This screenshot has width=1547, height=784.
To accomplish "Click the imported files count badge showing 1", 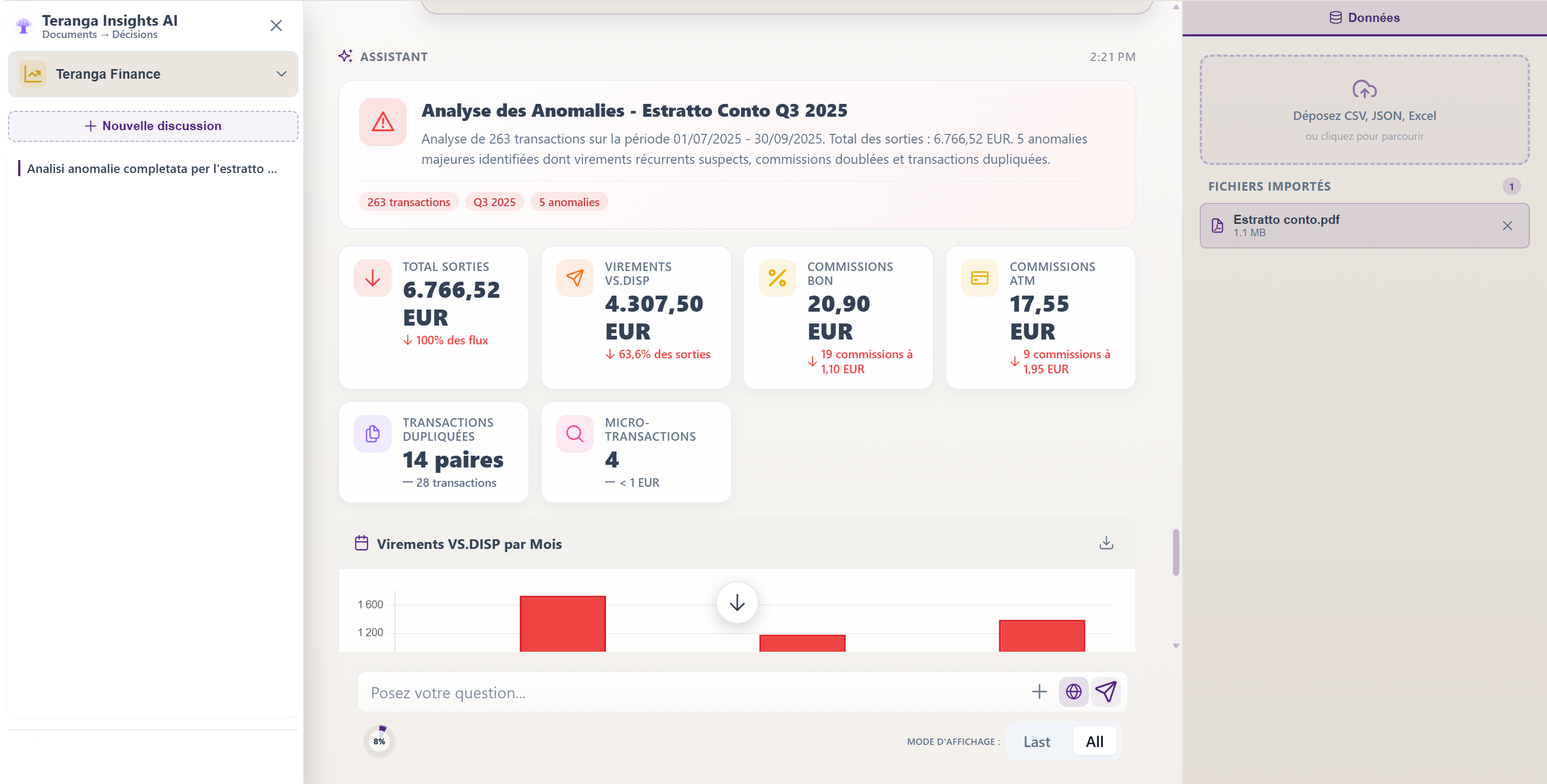I will click(1512, 187).
